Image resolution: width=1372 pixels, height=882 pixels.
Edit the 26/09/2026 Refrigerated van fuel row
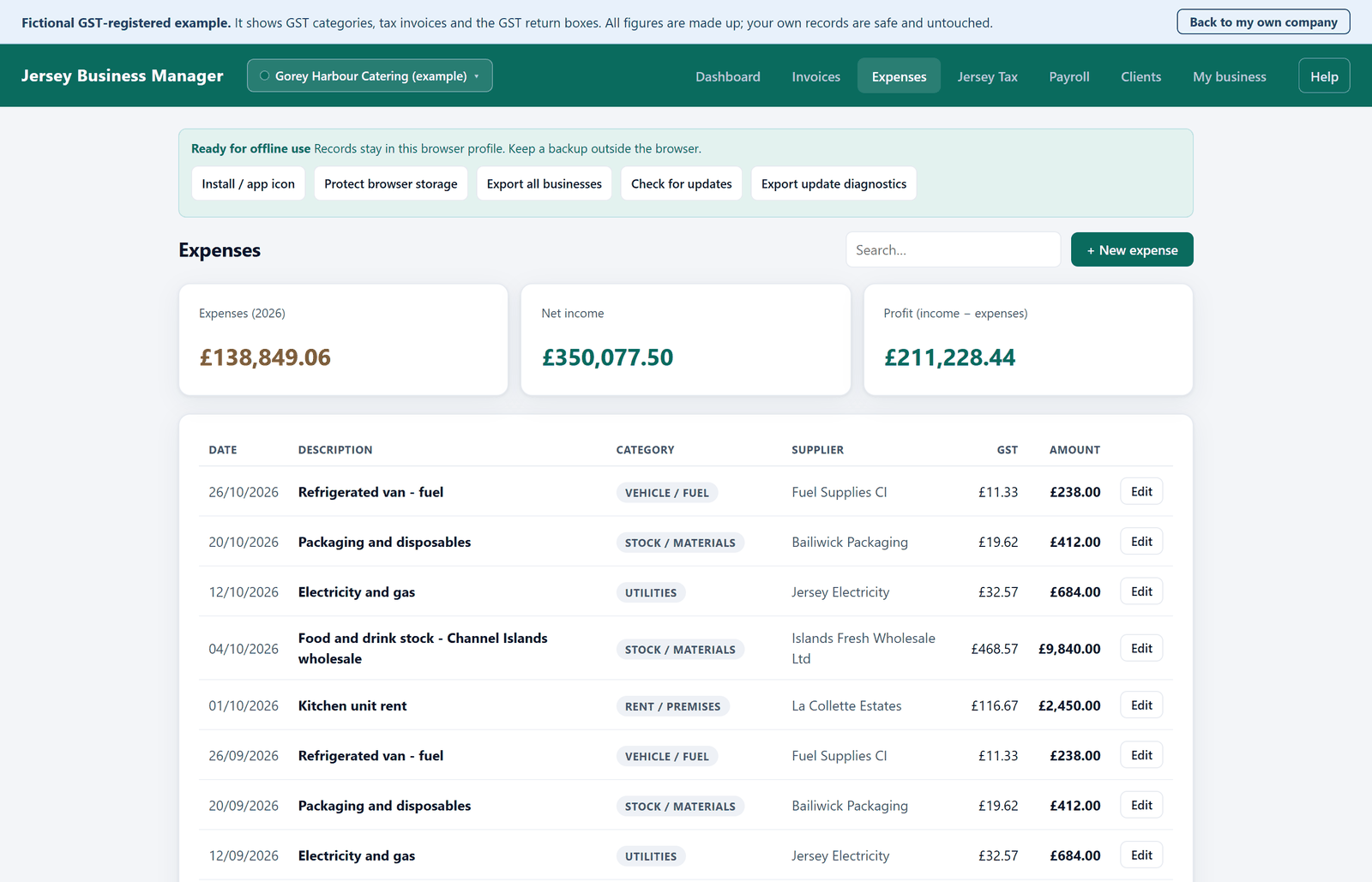1141,755
